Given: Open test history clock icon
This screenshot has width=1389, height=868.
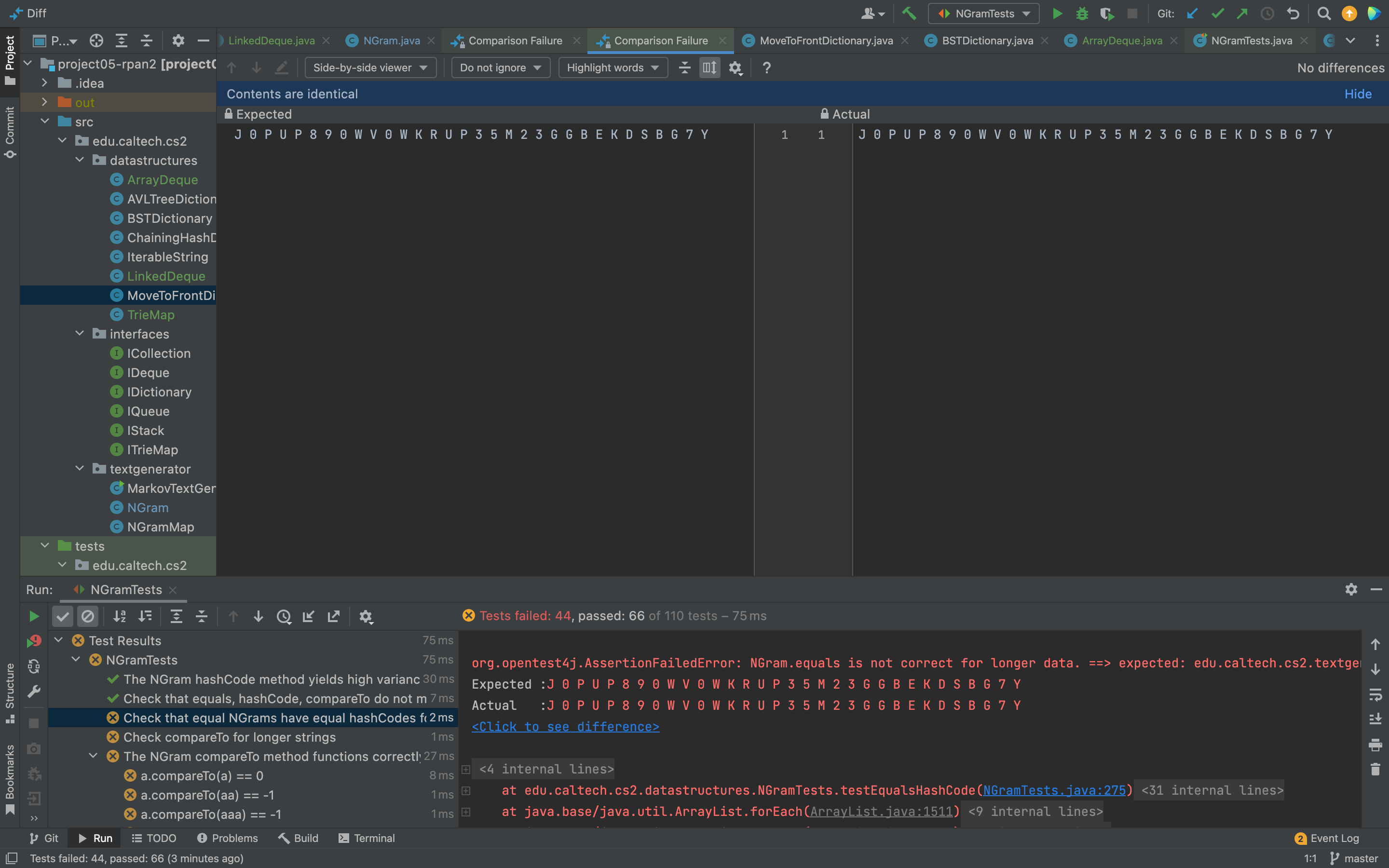Looking at the screenshot, I should coord(284,616).
